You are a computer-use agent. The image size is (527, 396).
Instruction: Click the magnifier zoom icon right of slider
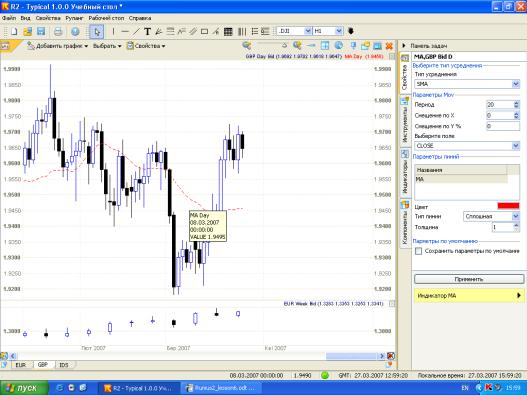click(x=297, y=45)
